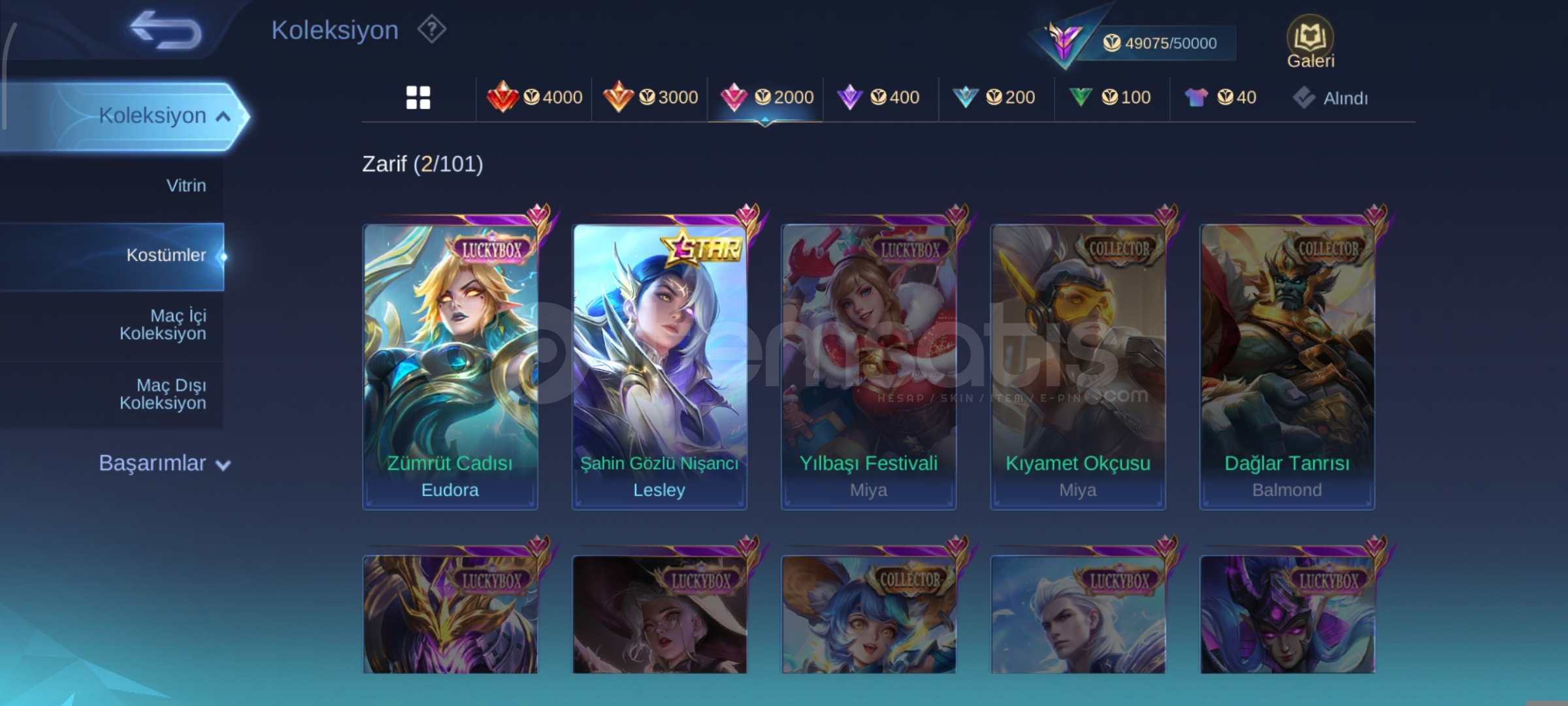Select the 40 points shirt tier
The height and width of the screenshot is (706, 1568).
(1220, 97)
